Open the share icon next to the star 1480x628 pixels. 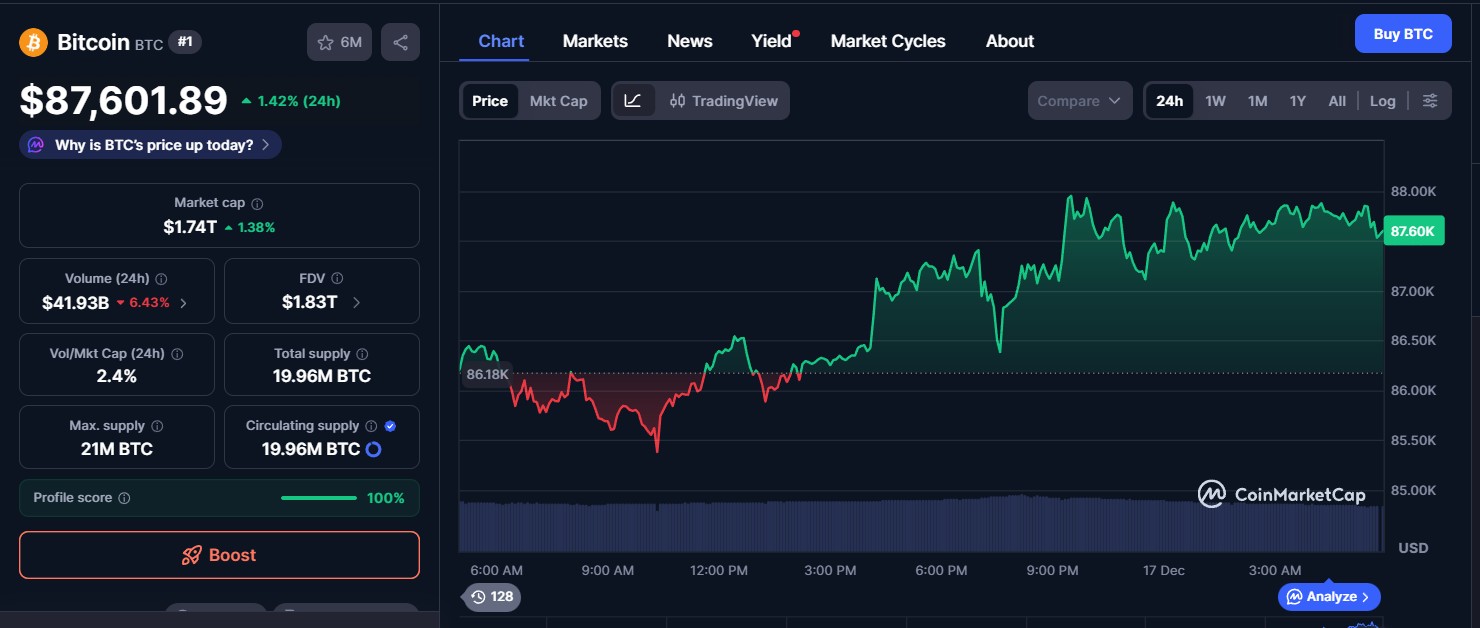tap(400, 42)
